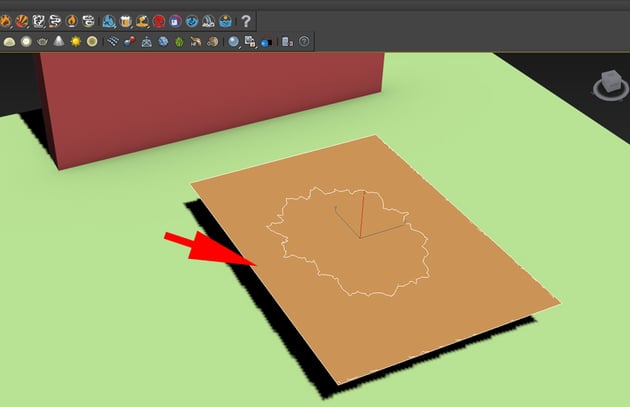
Task: Click the panel layout icon beside the help circle
Action: coord(287,41)
